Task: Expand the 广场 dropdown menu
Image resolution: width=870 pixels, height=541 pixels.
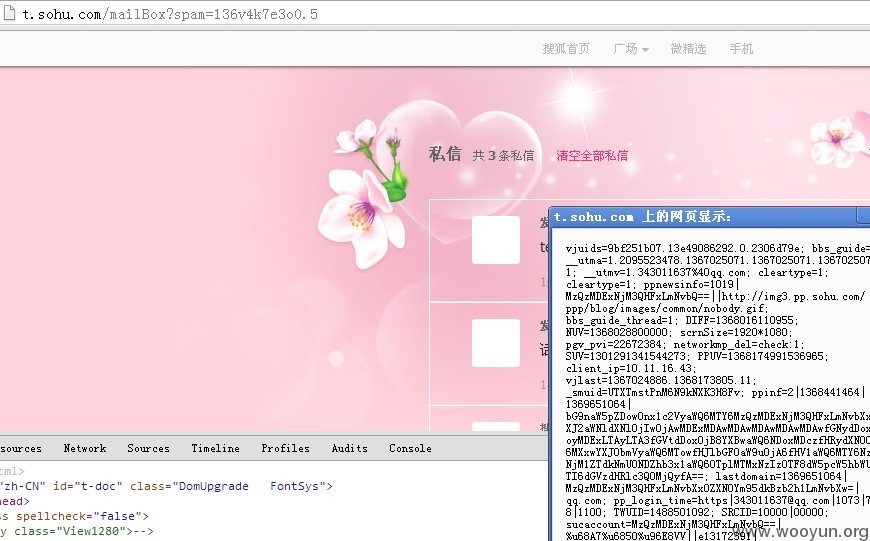Action: [x=631, y=49]
